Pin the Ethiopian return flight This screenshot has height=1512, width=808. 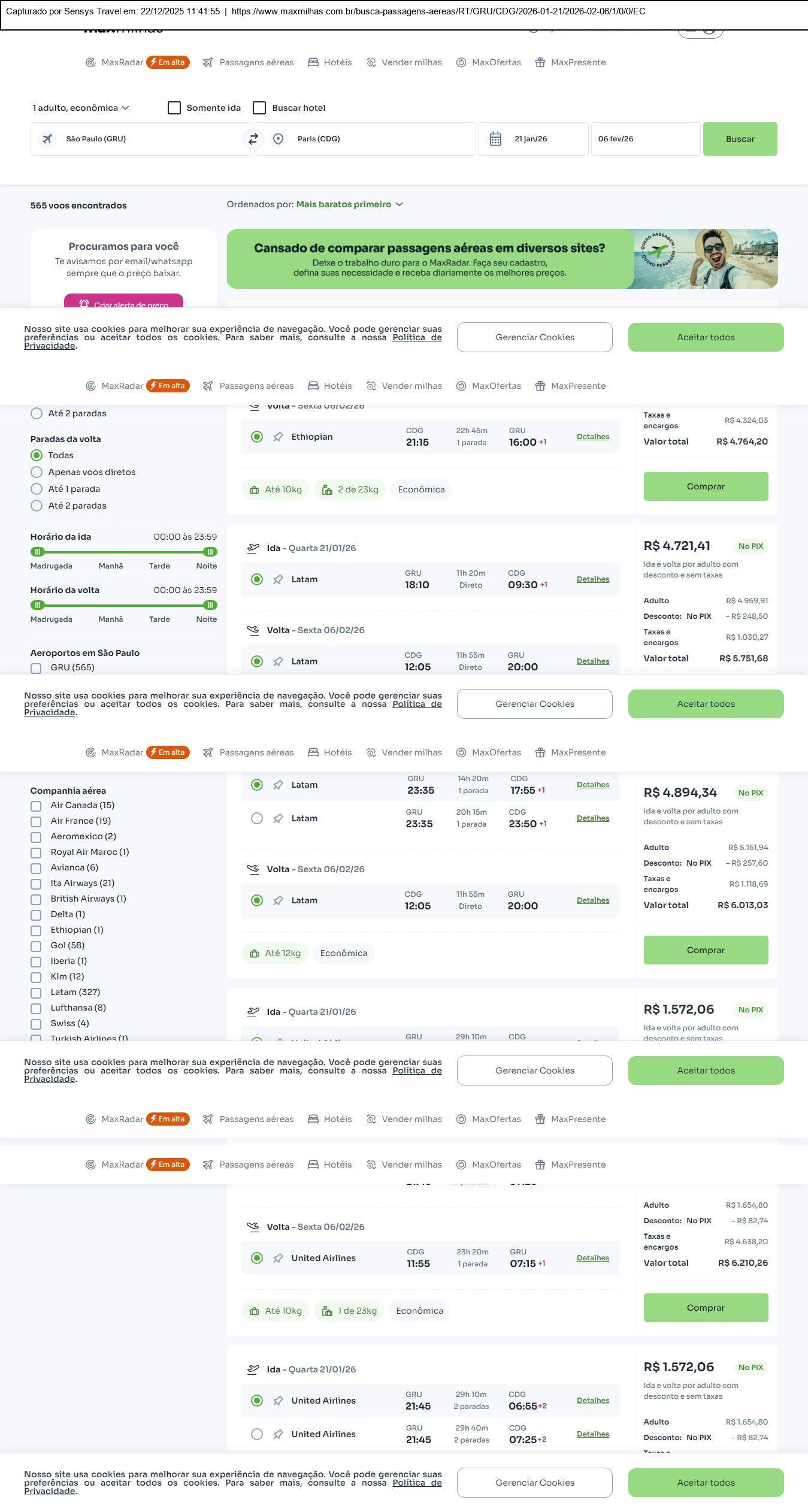coord(278,437)
